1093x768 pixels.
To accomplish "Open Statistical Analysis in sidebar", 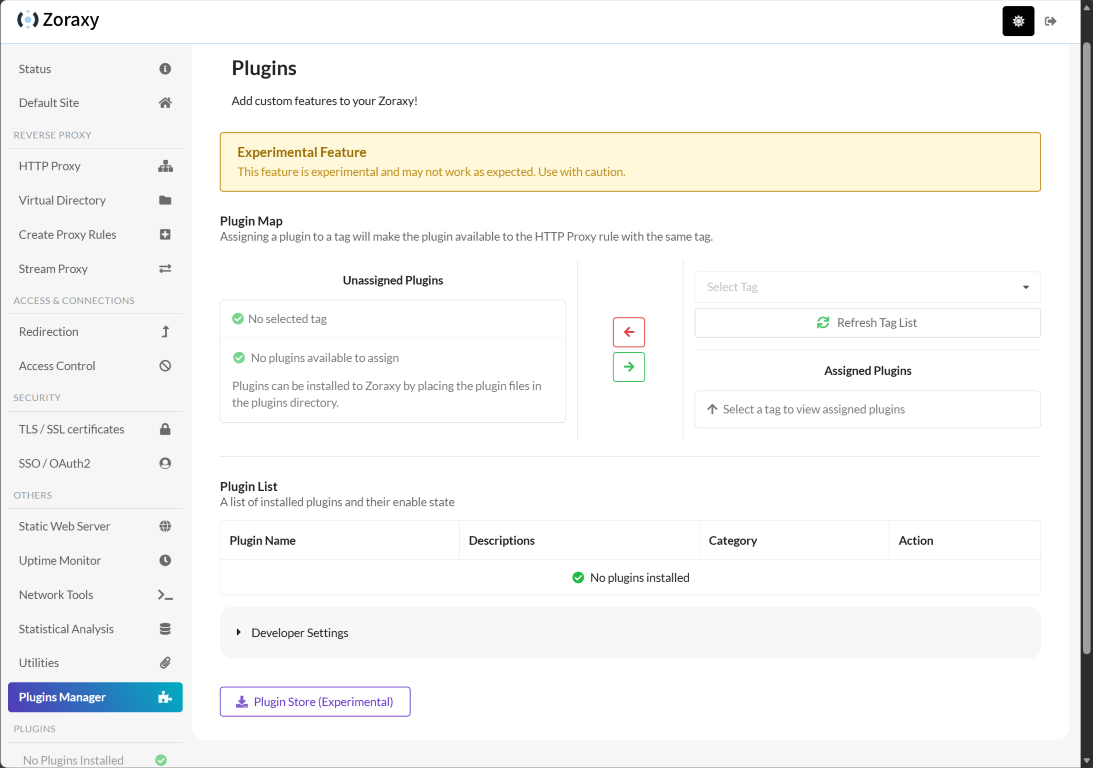I will coord(66,629).
